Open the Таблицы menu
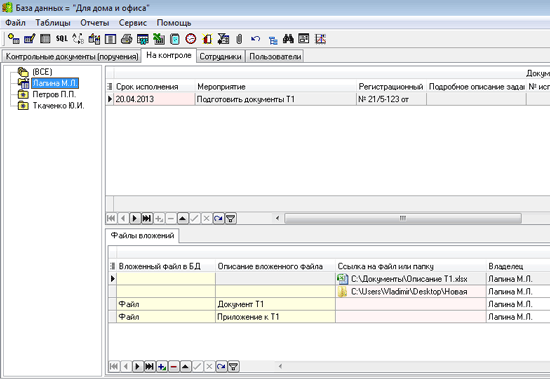Screen dimensions: 550x379 (x=53, y=23)
